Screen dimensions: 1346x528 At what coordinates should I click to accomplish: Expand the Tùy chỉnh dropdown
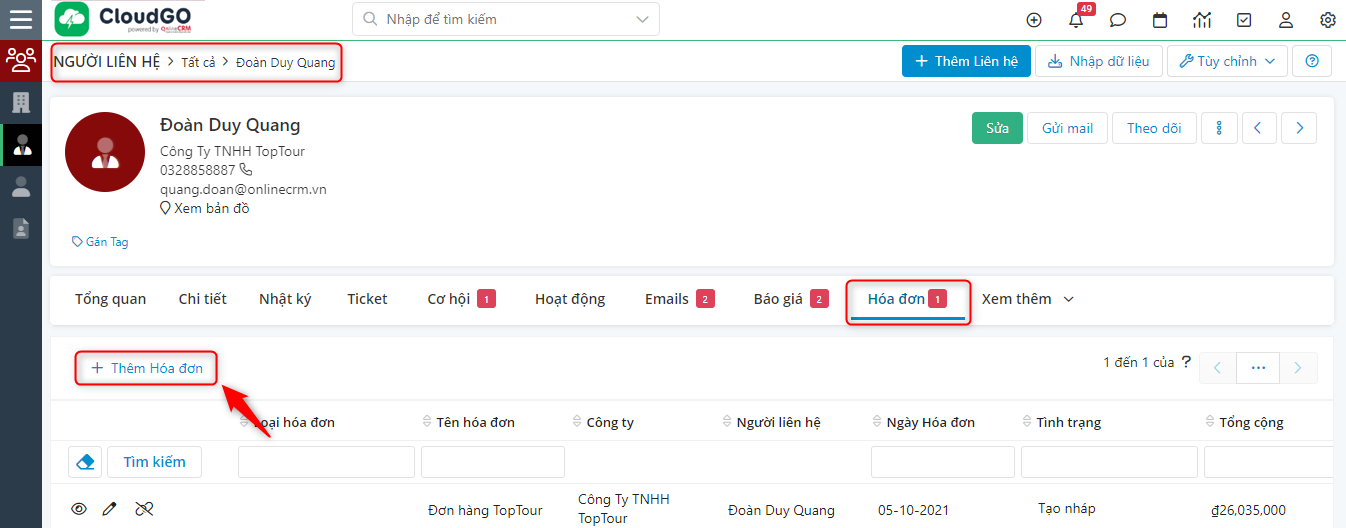[x=1227, y=61]
